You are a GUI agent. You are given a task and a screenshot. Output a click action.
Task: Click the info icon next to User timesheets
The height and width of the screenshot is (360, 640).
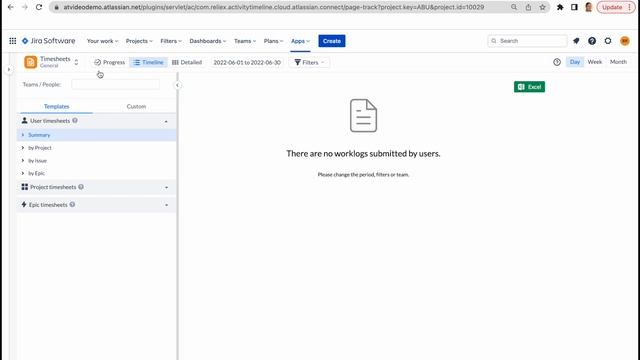point(75,120)
